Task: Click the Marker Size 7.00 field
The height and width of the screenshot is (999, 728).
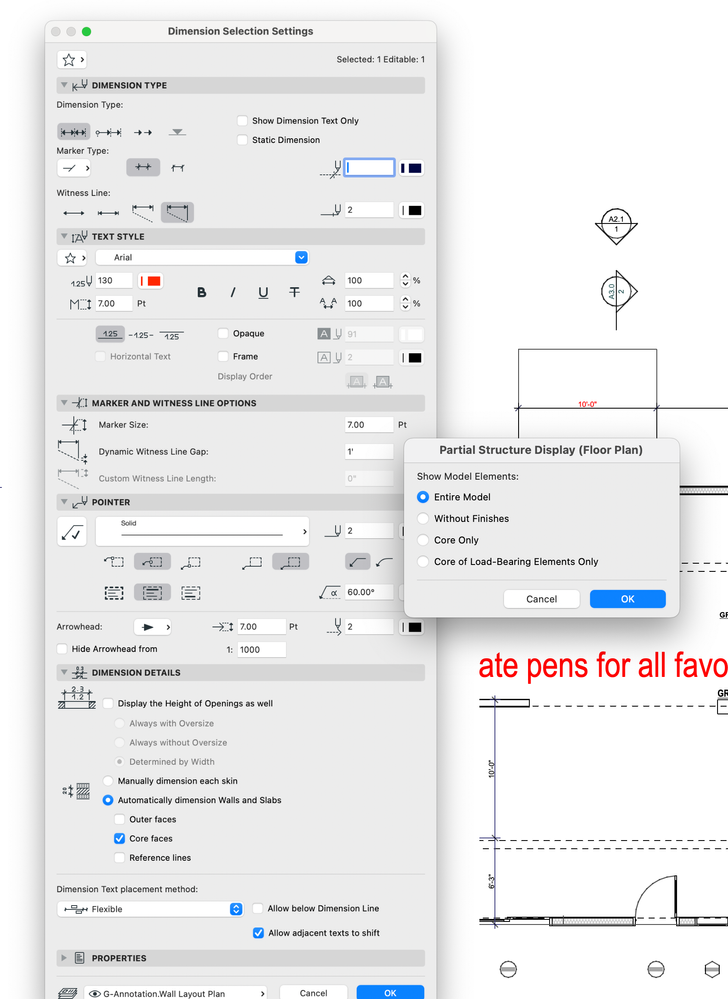Action: pos(369,425)
